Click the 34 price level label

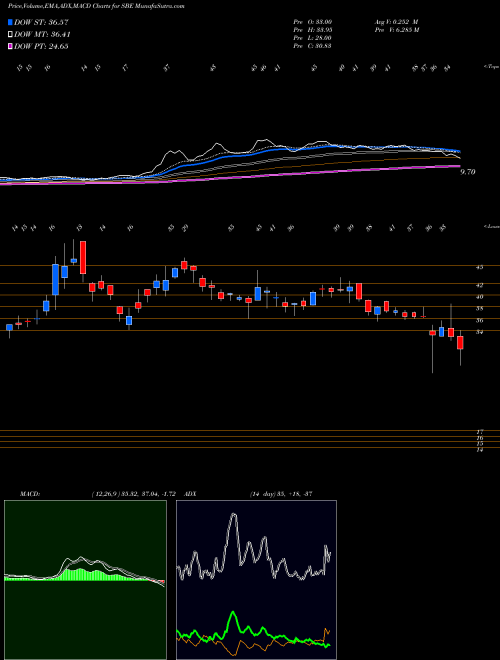480,333
